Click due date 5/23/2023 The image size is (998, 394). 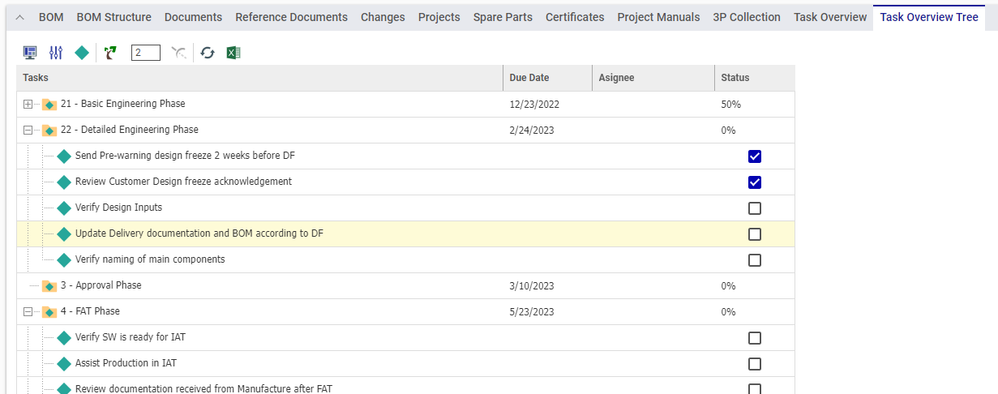[532, 313]
